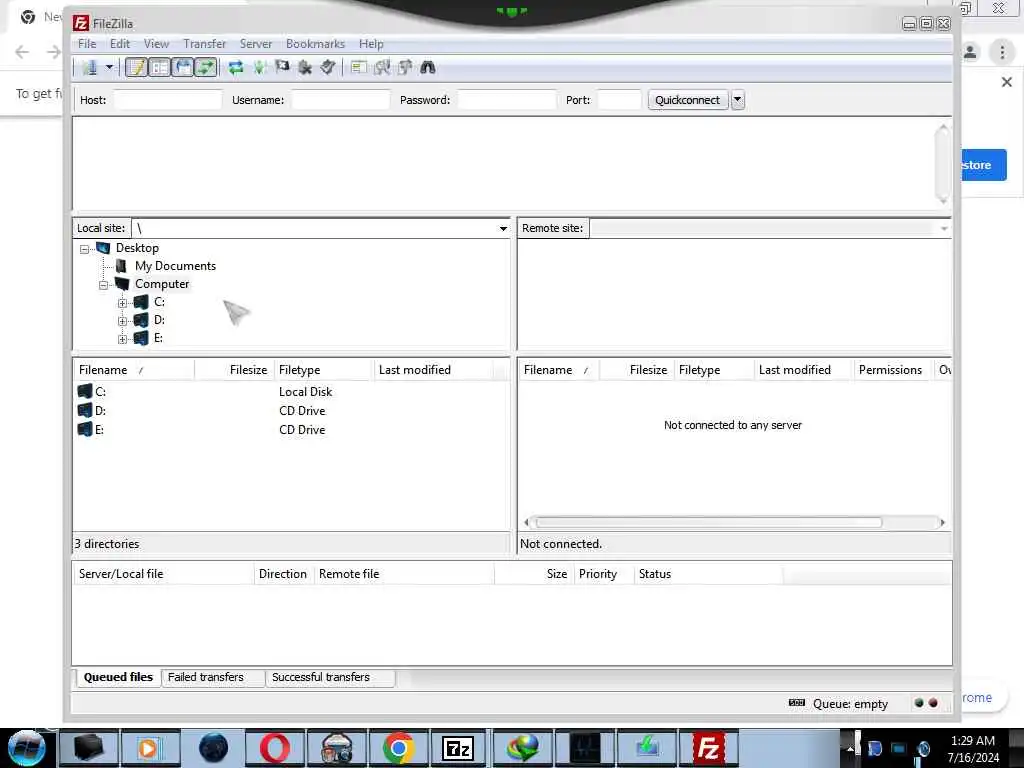Click the remote Last modified column header

(x=803, y=370)
